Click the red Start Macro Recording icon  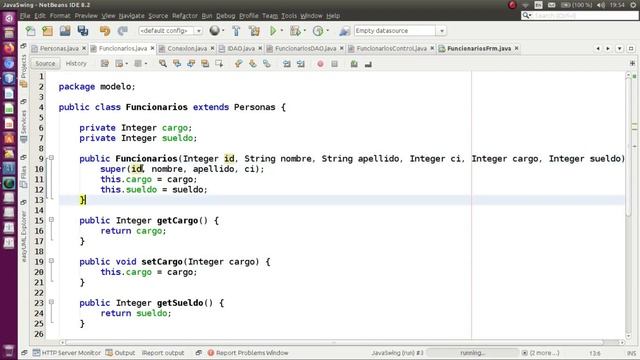click(320, 64)
